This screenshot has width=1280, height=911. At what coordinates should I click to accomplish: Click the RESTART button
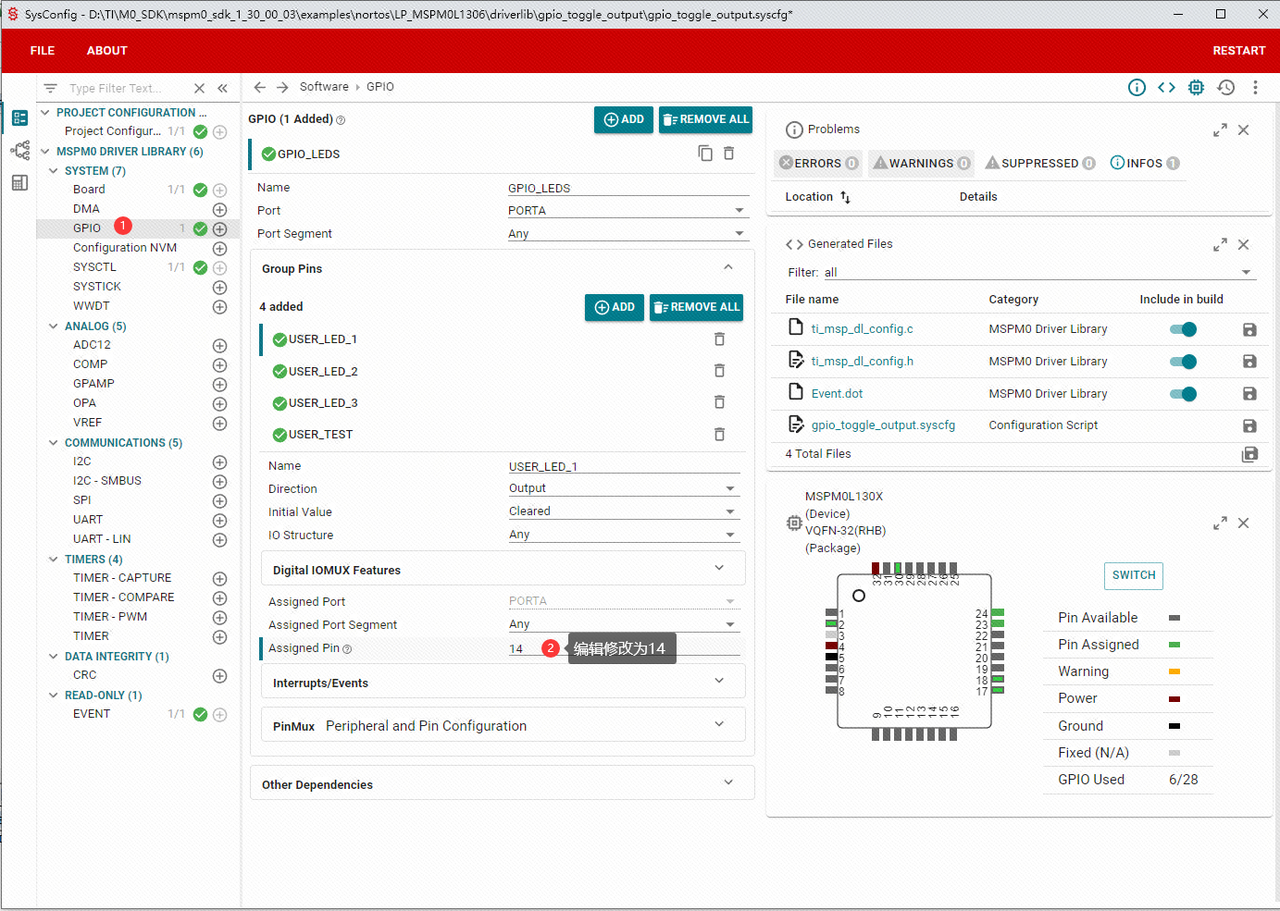tap(1239, 51)
